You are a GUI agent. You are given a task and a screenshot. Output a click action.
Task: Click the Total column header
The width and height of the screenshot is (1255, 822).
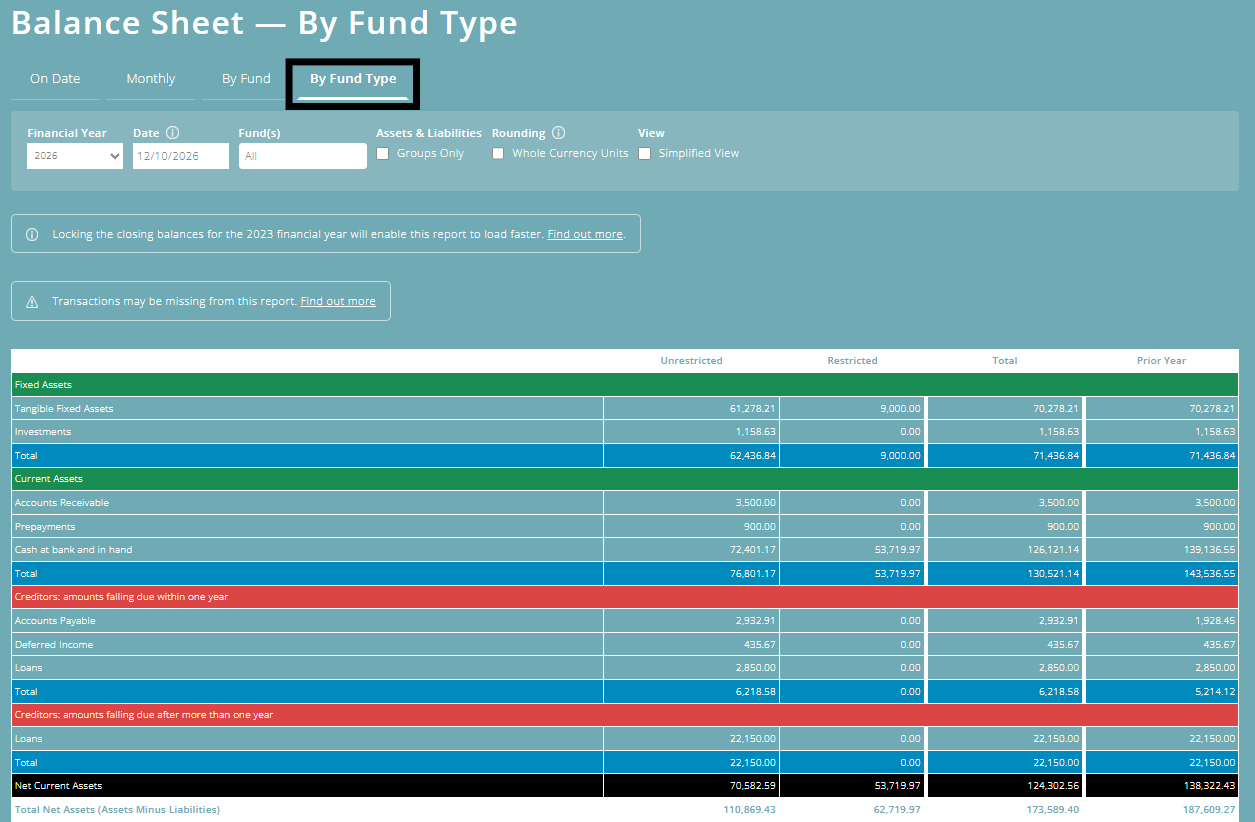(x=1005, y=361)
